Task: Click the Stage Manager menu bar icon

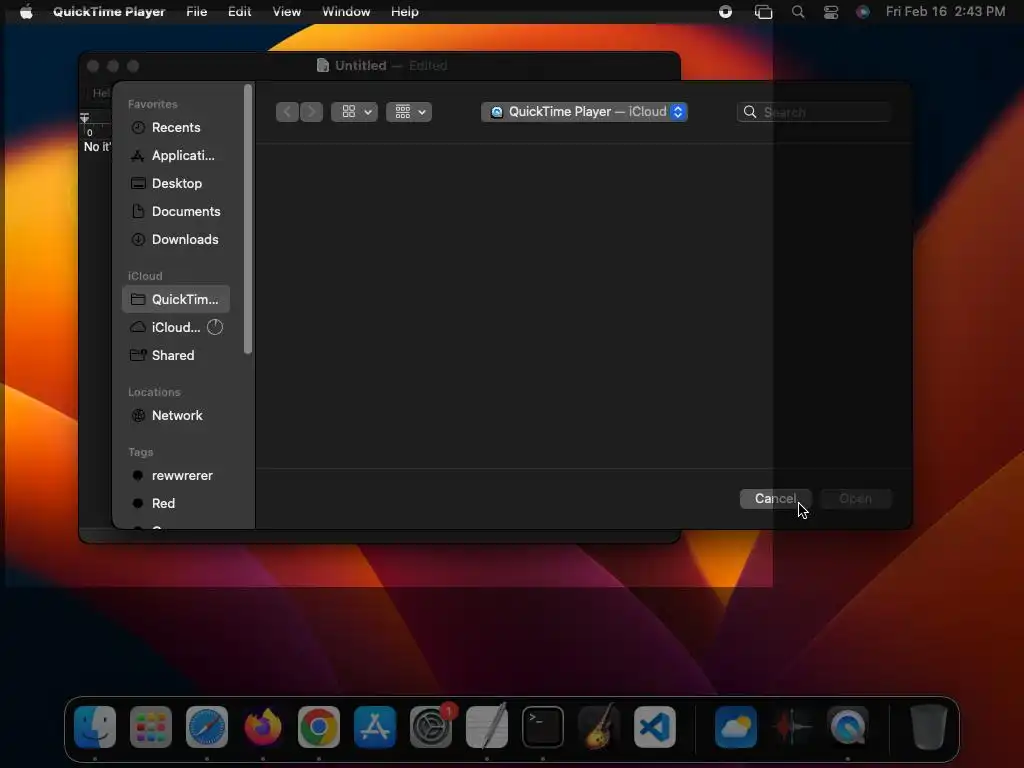Action: click(x=763, y=12)
